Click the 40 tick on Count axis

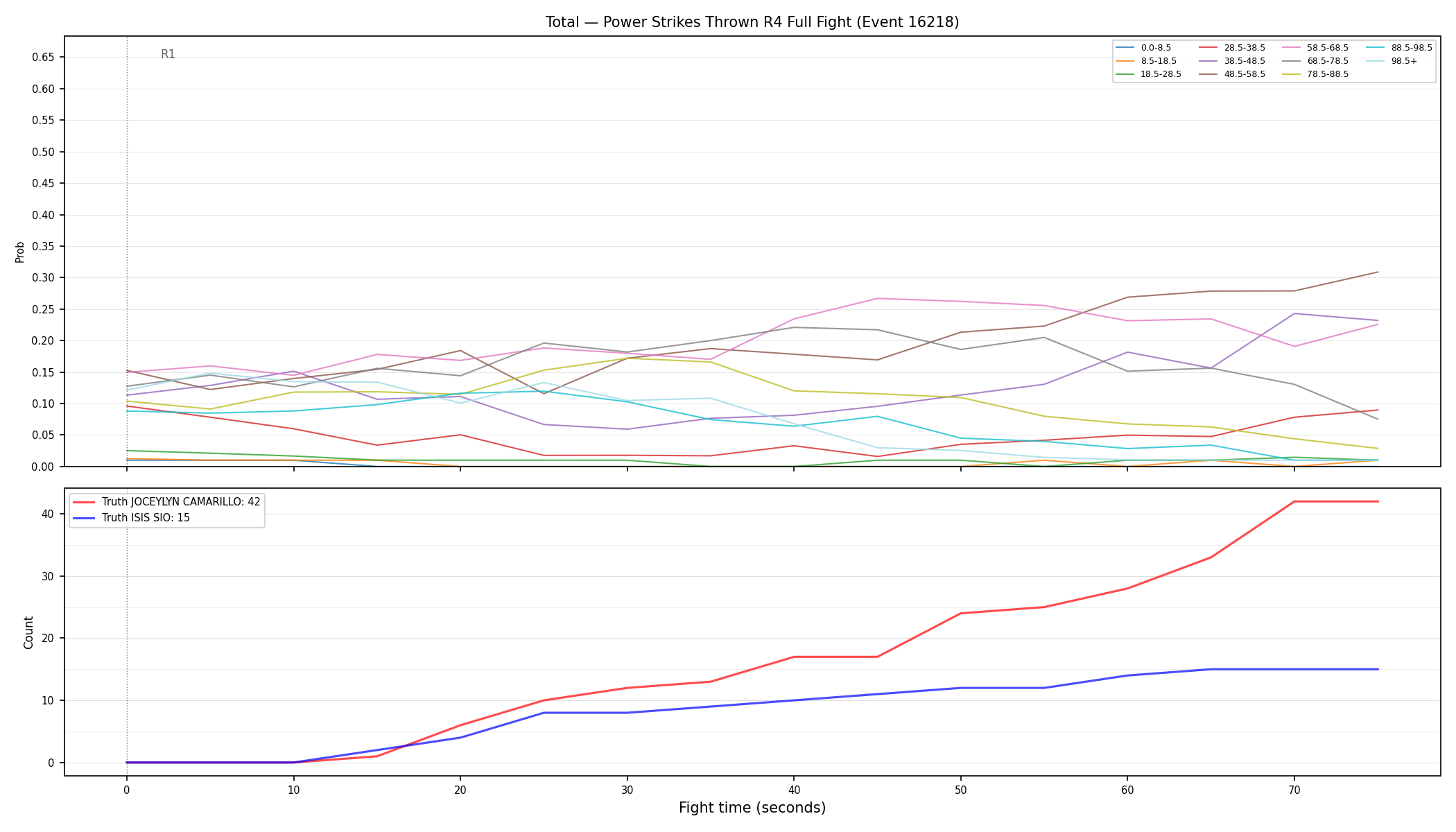pos(49,514)
